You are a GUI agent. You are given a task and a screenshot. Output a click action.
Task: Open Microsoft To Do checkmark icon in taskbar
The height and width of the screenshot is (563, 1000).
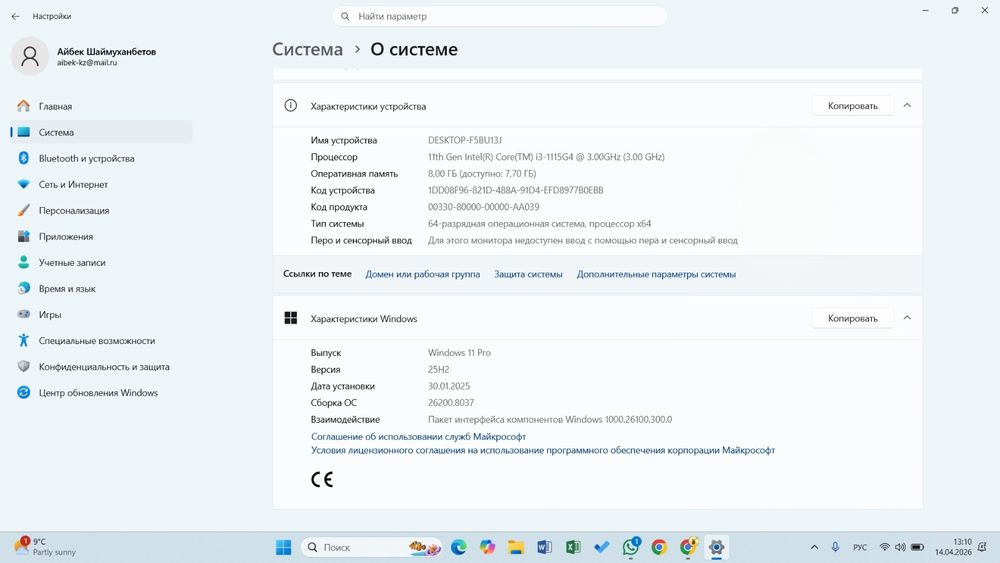point(602,547)
